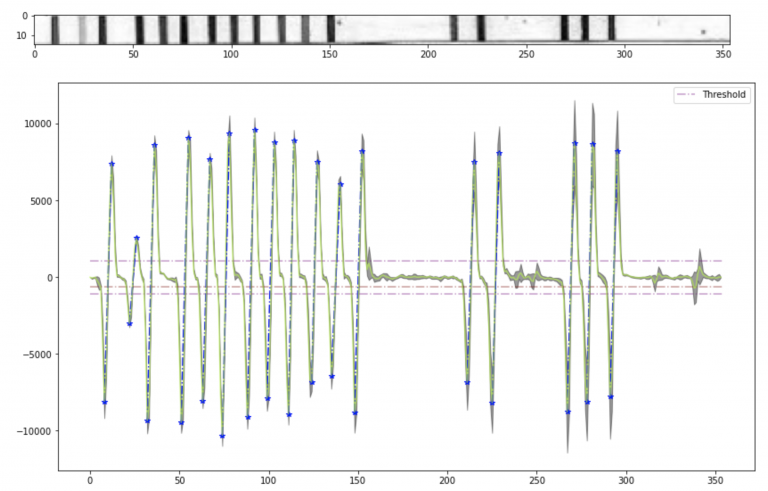Click the 150 tick label on the signal plot x-axis
Screen dimensions: 768x491
tap(358, 480)
